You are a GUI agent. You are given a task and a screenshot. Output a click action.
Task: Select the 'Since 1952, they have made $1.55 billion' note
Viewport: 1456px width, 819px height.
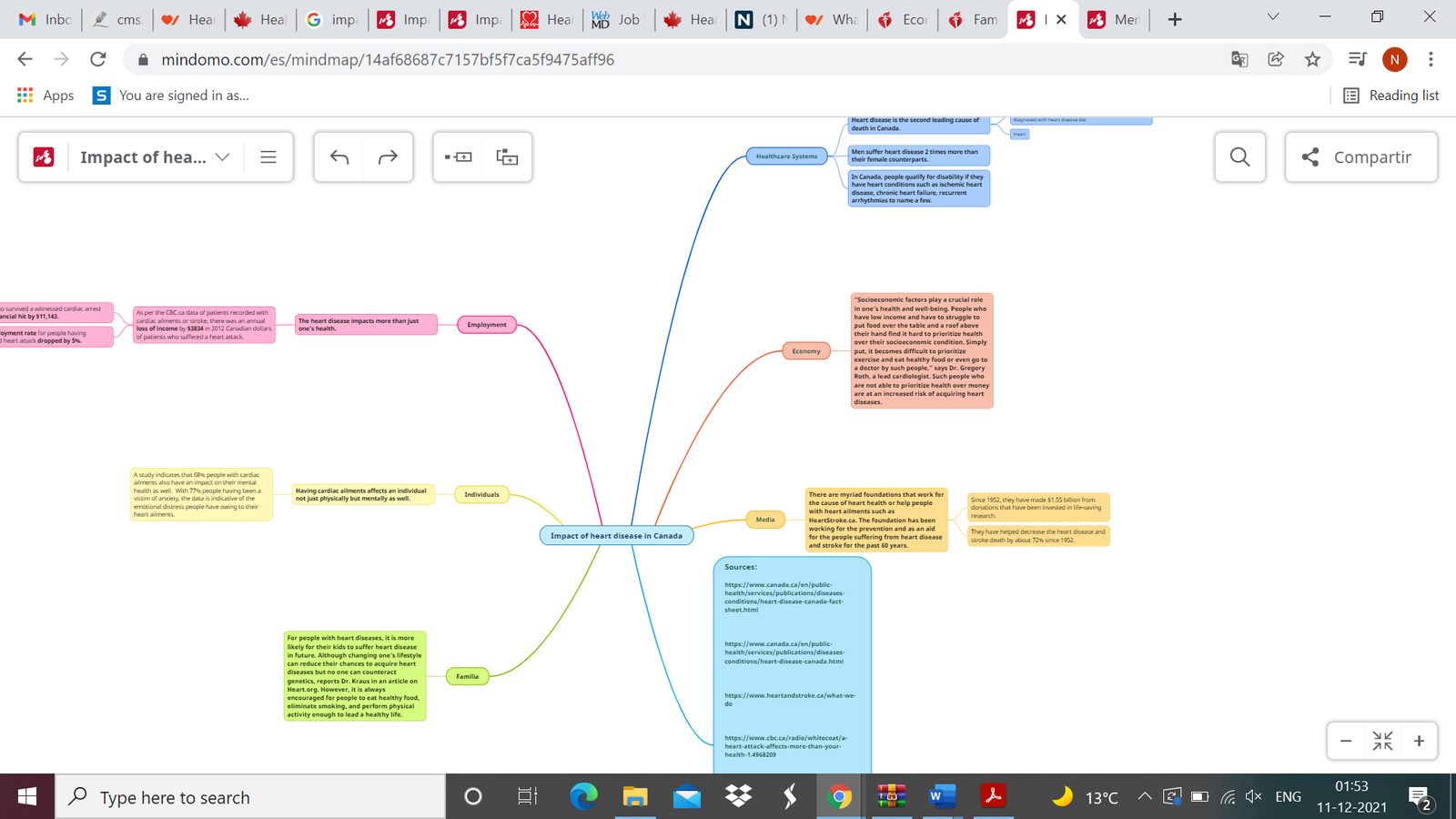pyautogui.click(x=1038, y=508)
